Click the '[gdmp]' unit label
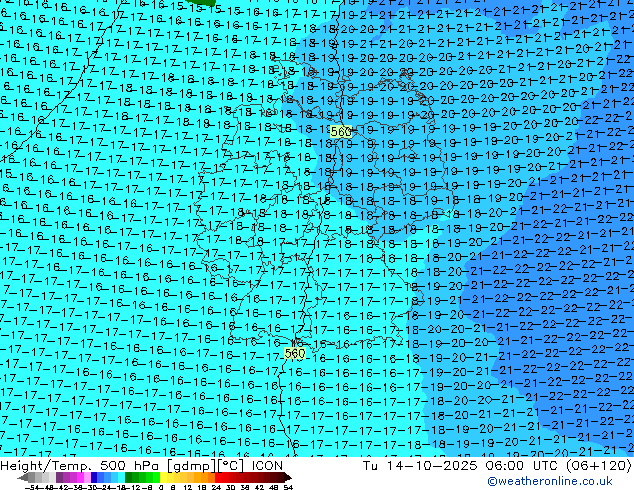This screenshot has width=634, height=490. coord(192,466)
